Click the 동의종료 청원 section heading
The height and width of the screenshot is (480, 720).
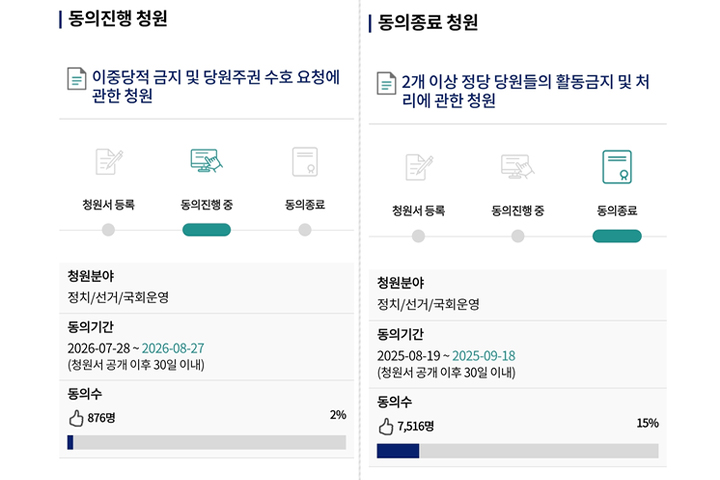pos(428,22)
